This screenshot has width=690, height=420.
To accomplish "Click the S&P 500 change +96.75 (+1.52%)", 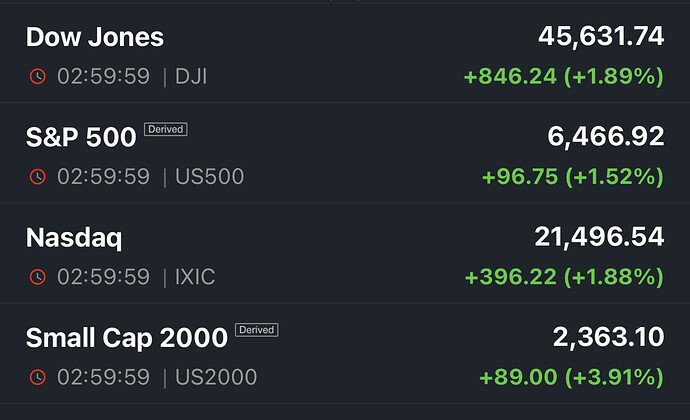I will coord(572,177).
